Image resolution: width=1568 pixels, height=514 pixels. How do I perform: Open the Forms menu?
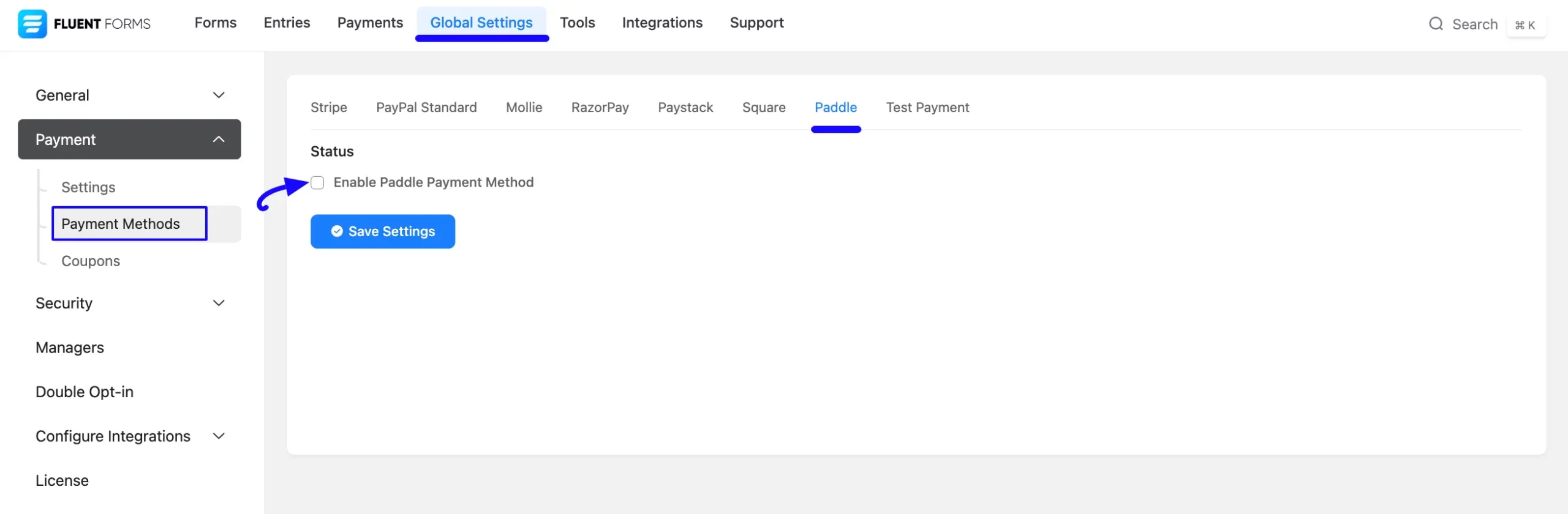click(x=216, y=23)
